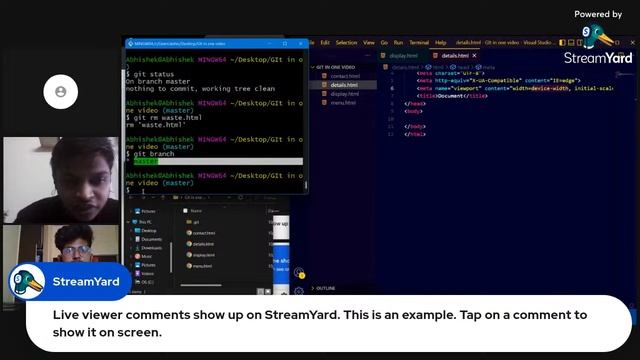Screen dimensions: 640x360
Task: Click the details.html breadcrumb file icon
Action: (385, 67)
